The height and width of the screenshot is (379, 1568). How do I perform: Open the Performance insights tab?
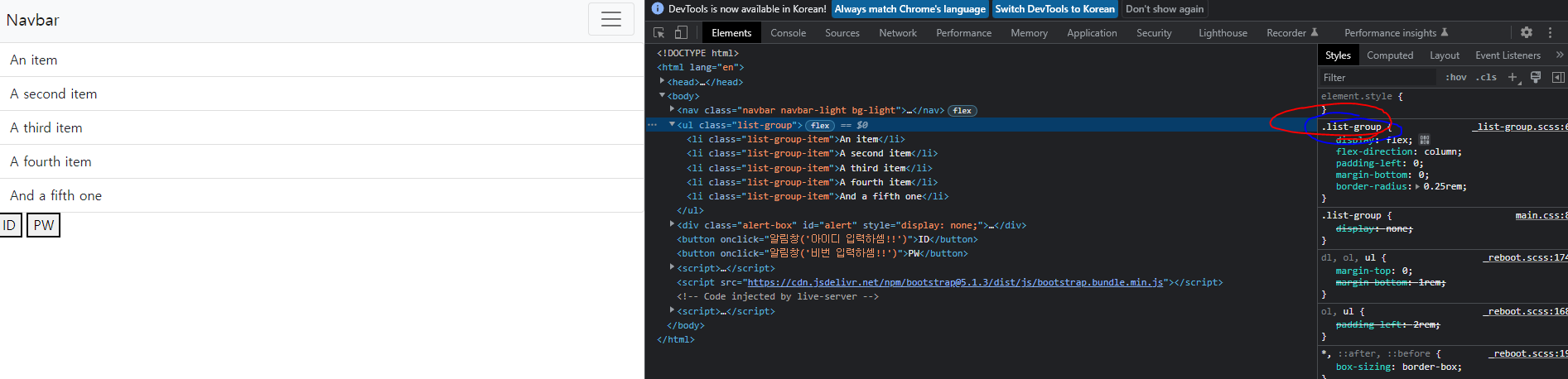tap(1396, 33)
